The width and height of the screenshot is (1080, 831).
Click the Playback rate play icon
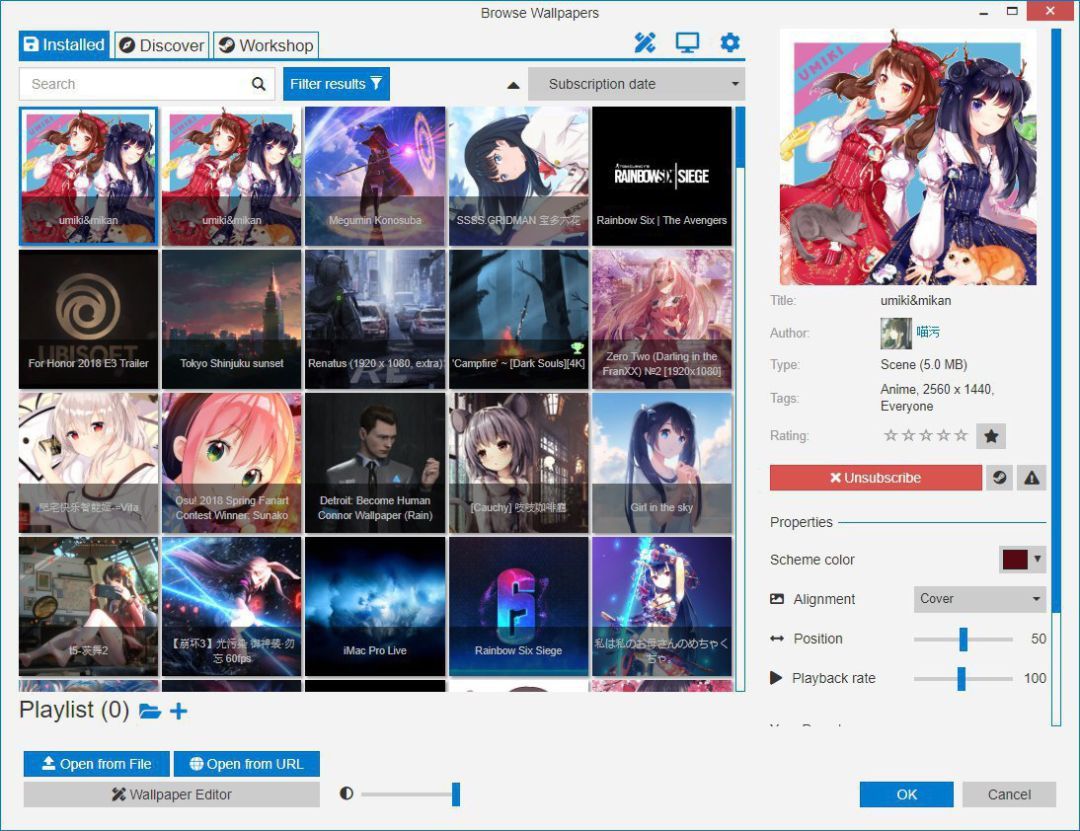tap(776, 678)
